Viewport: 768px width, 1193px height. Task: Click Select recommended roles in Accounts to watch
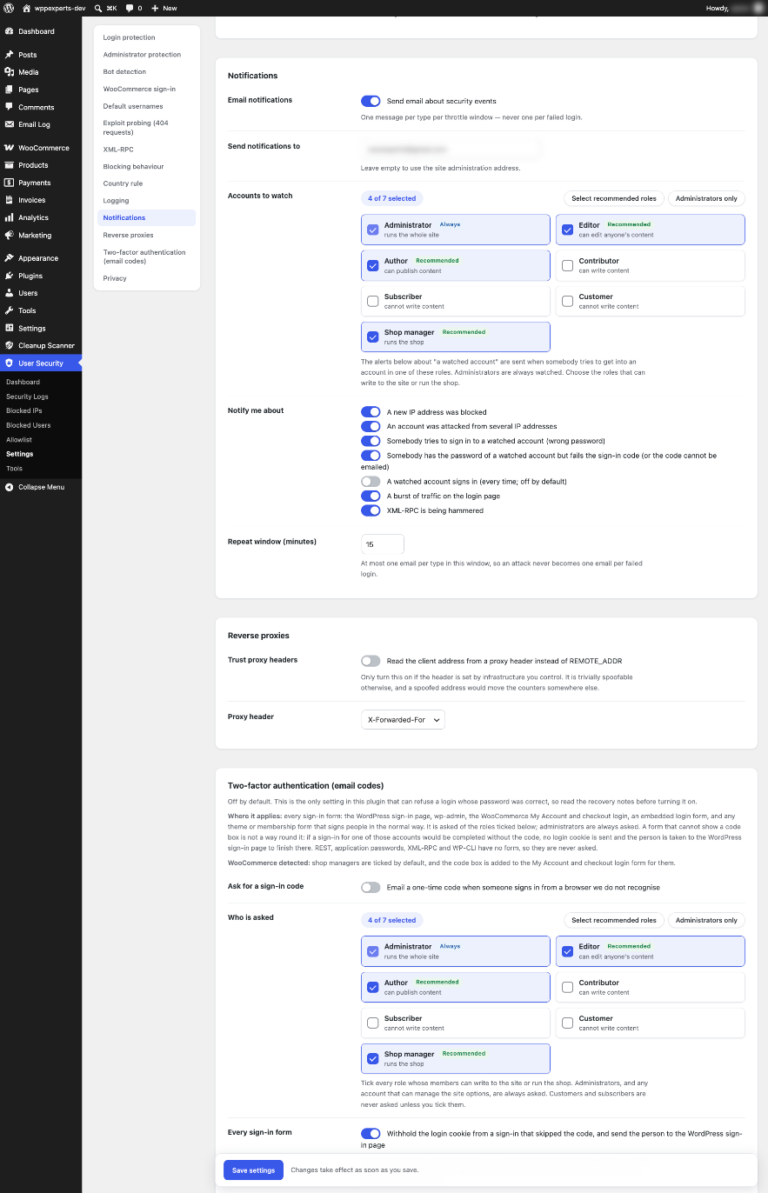pyautogui.click(x=613, y=199)
